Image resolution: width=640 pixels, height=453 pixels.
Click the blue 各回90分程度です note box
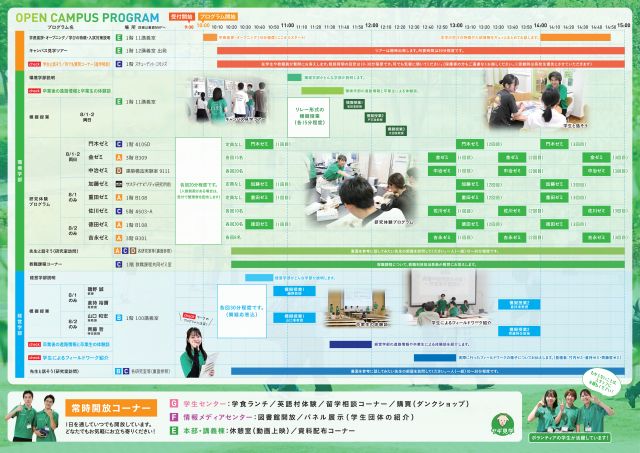[242, 311]
